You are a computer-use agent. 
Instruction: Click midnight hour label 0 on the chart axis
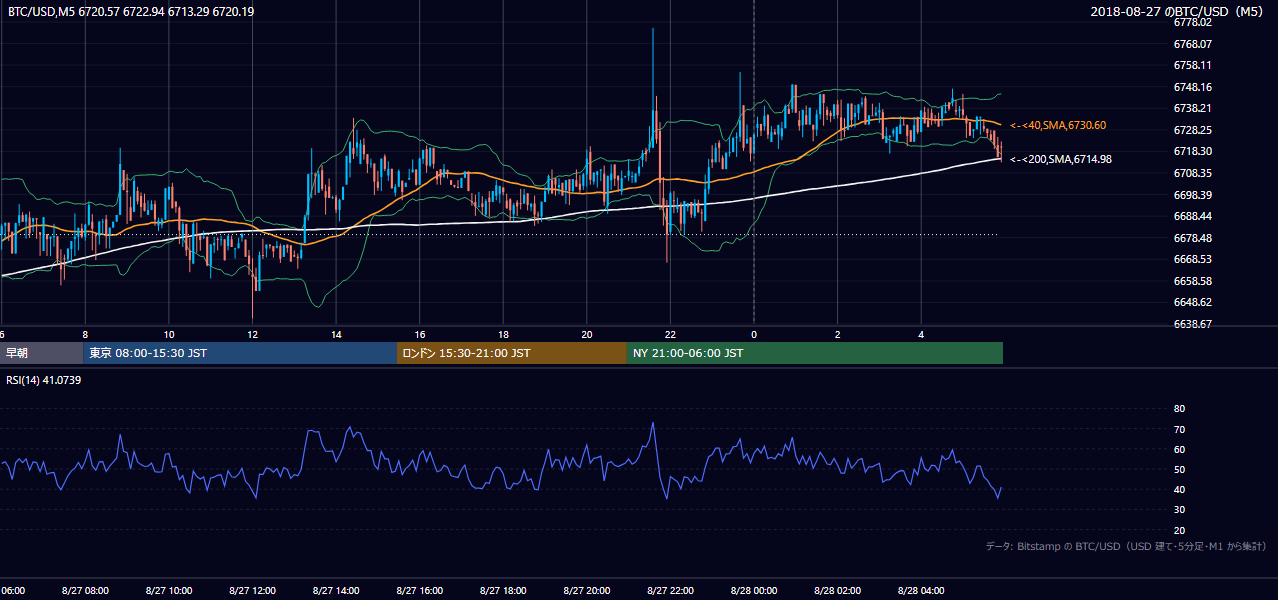pos(754,335)
